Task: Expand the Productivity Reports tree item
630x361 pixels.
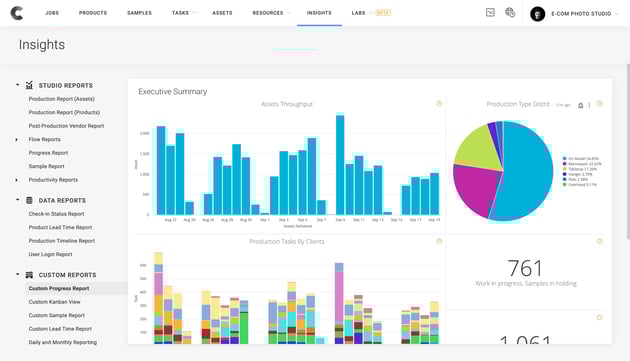Action: tap(16, 180)
